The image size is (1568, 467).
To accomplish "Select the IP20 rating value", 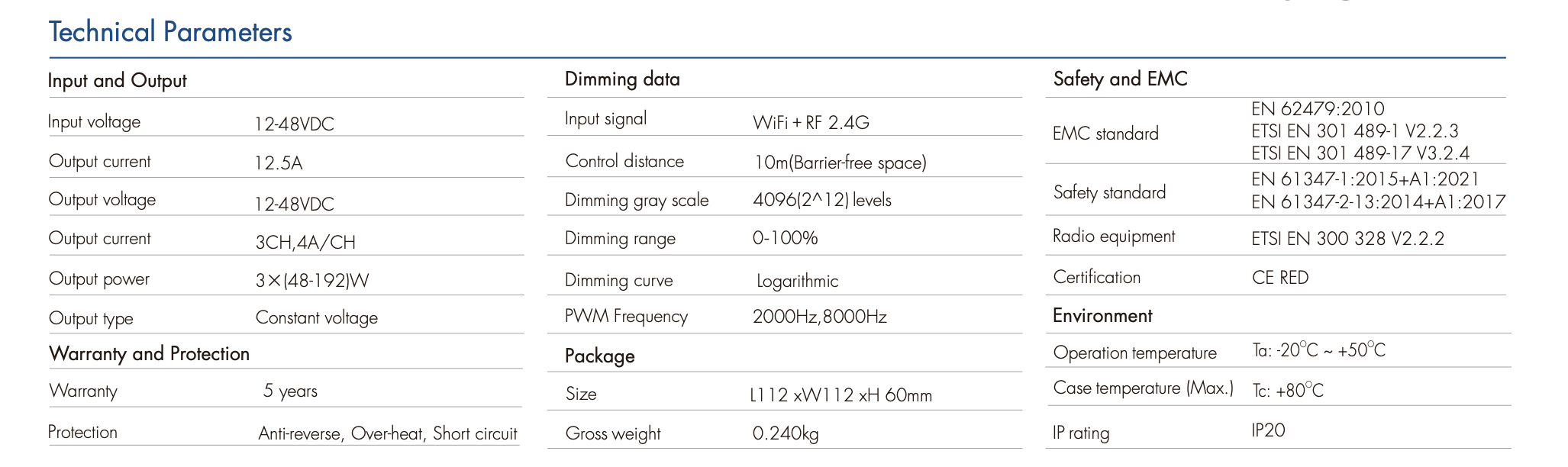I will pyautogui.click(x=1268, y=430).
